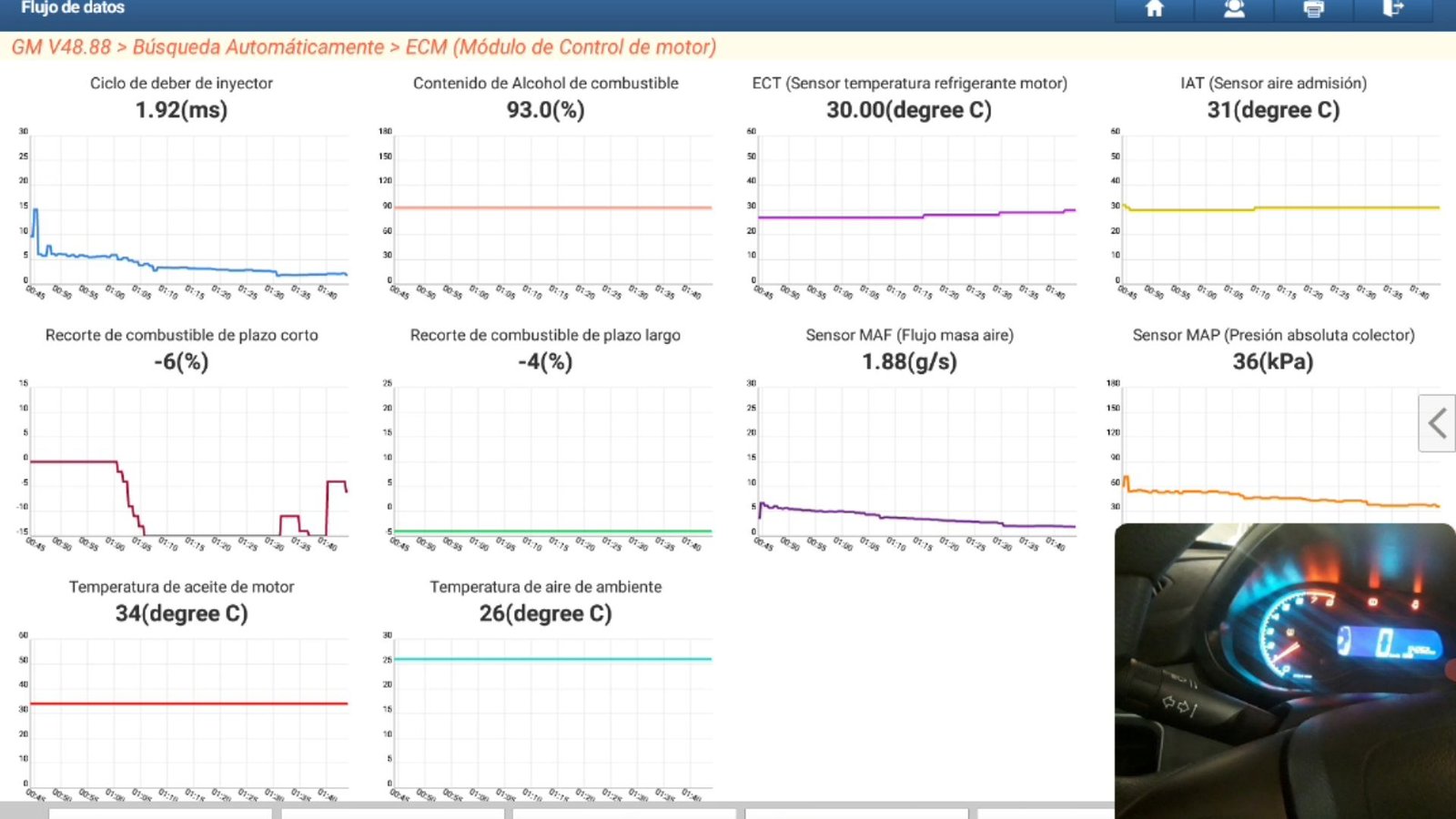Click the printer icon
The height and width of the screenshot is (819, 1456).
pyautogui.click(x=1313, y=9)
